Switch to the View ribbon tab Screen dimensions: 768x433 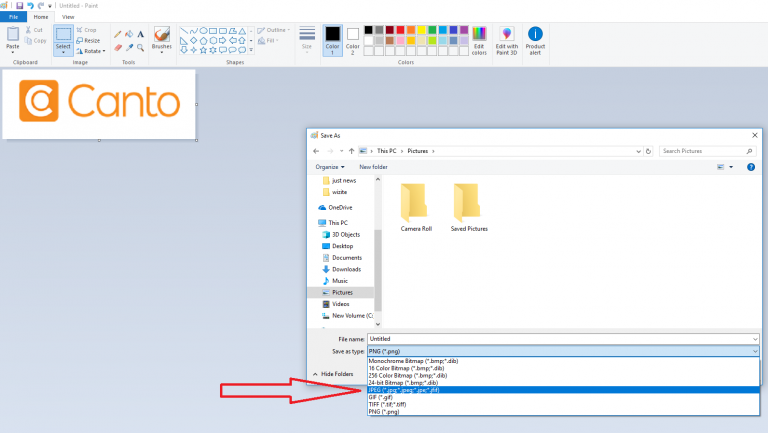point(68,17)
